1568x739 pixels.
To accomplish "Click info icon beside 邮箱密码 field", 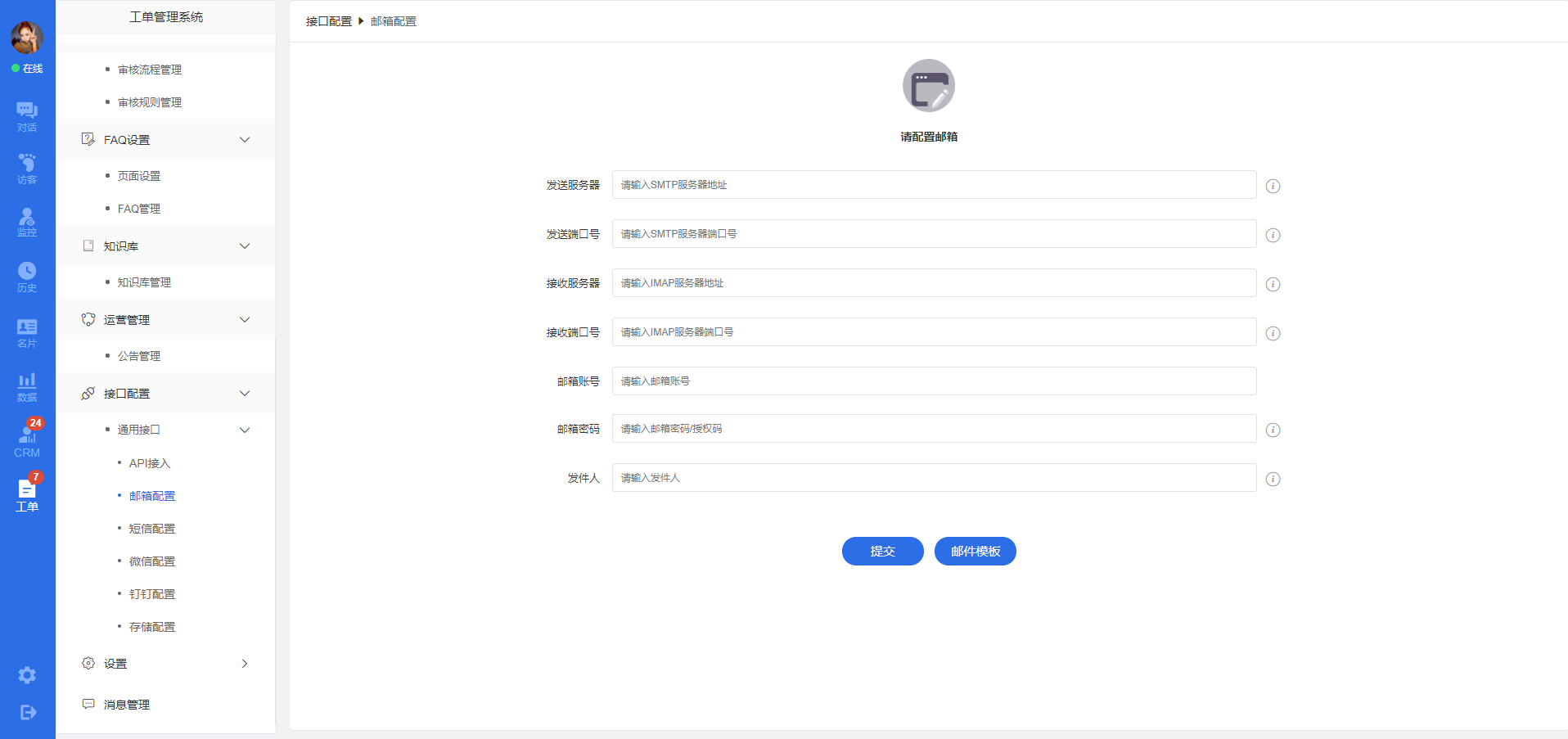I will 1273,430.
